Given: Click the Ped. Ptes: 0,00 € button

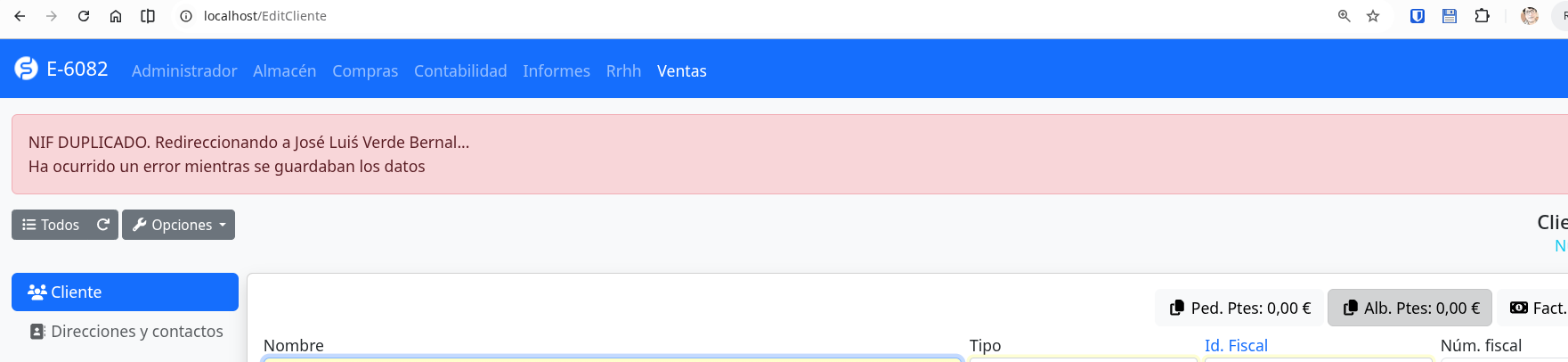Looking at the screenshot, I should [1240, 308].
